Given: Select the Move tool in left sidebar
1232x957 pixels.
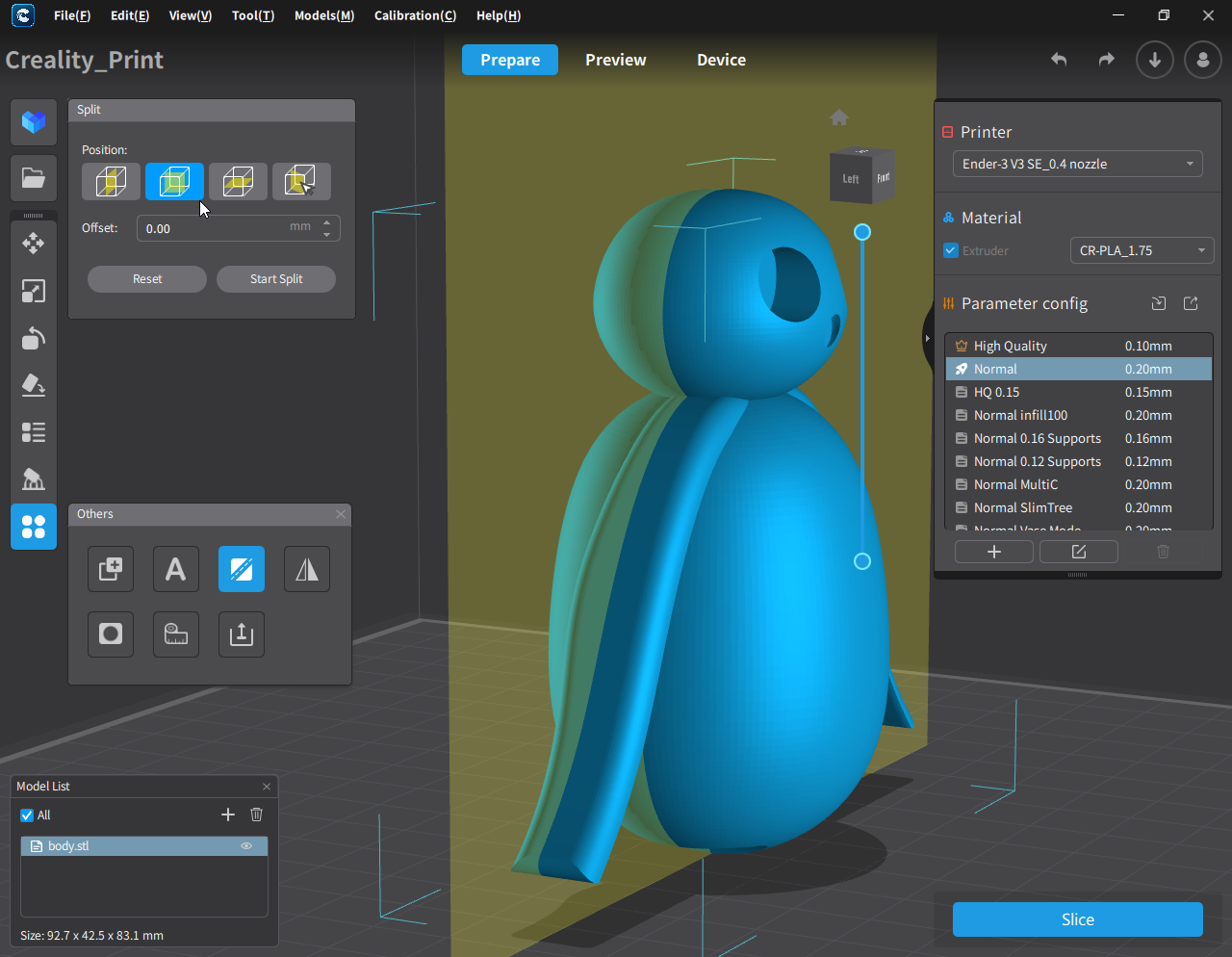Looking at the screenshot, I should pos(34,244).
